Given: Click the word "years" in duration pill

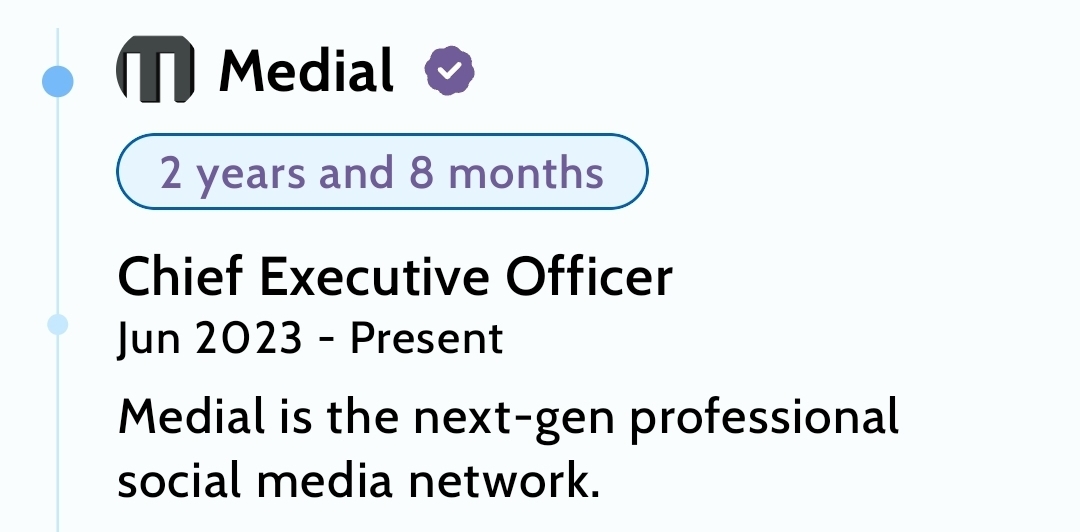Looking at the screenshot, I should coord(251,174).
